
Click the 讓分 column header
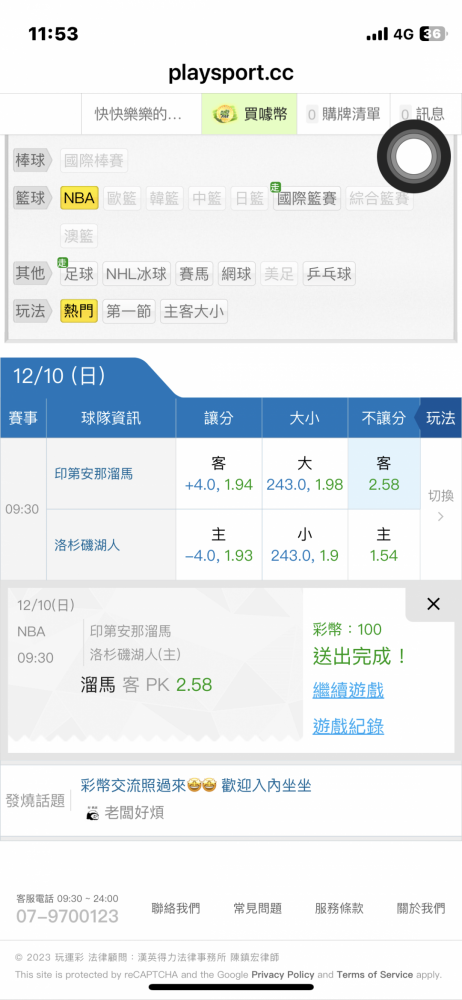click(219, 418)
